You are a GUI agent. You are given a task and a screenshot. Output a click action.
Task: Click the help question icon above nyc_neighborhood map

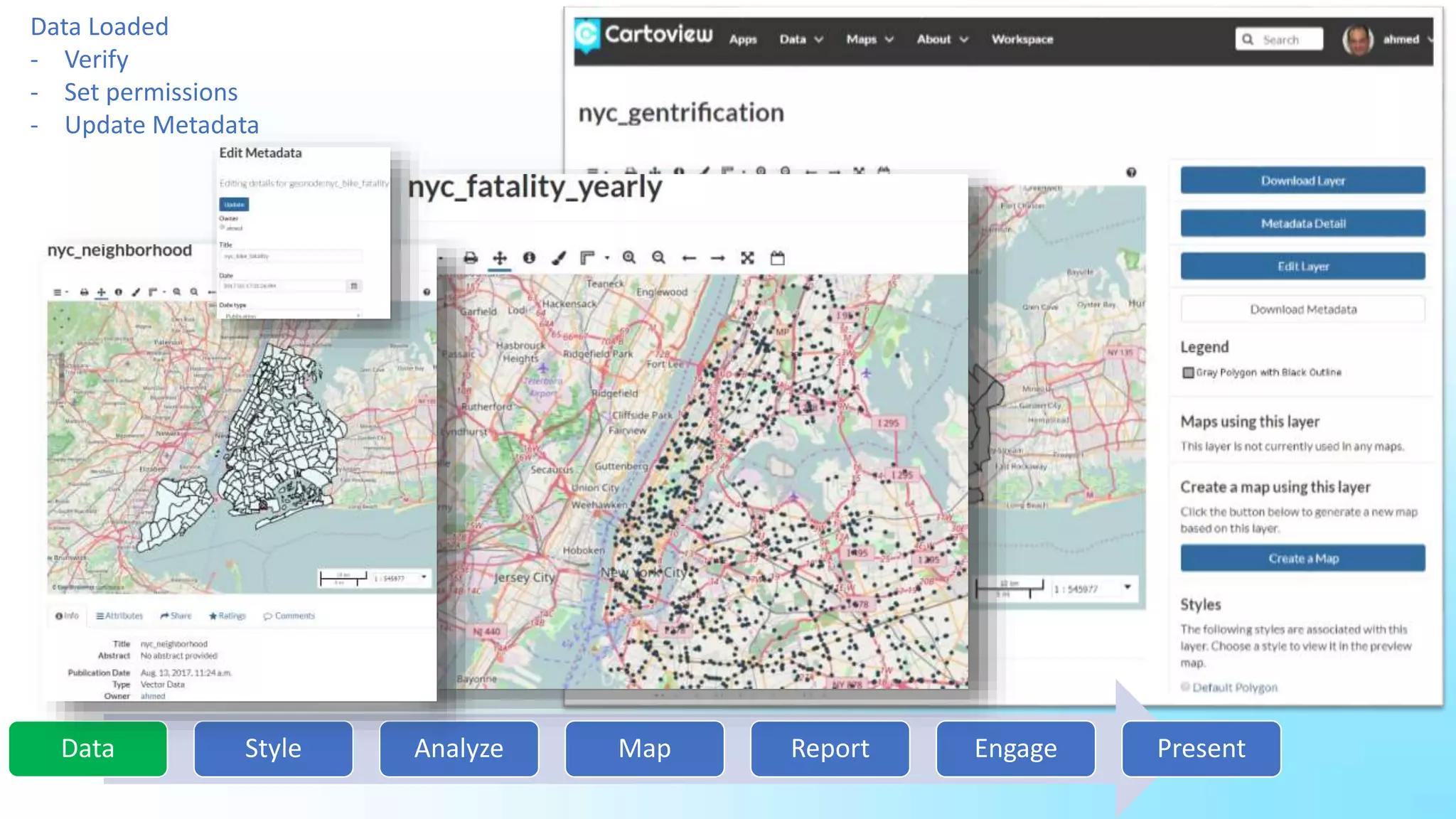coord(427,292)
